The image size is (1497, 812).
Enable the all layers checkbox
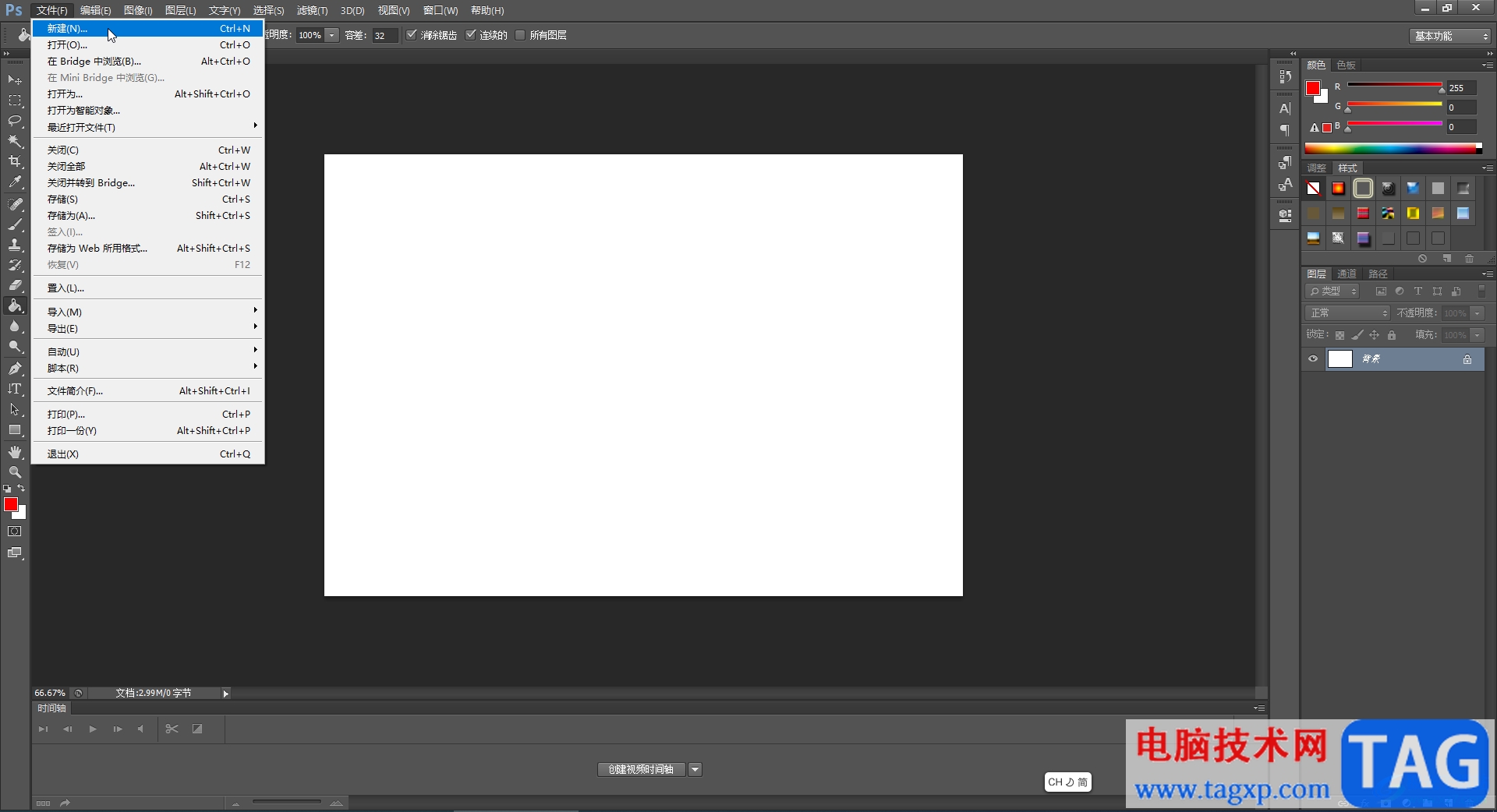(x=520, y=34)
